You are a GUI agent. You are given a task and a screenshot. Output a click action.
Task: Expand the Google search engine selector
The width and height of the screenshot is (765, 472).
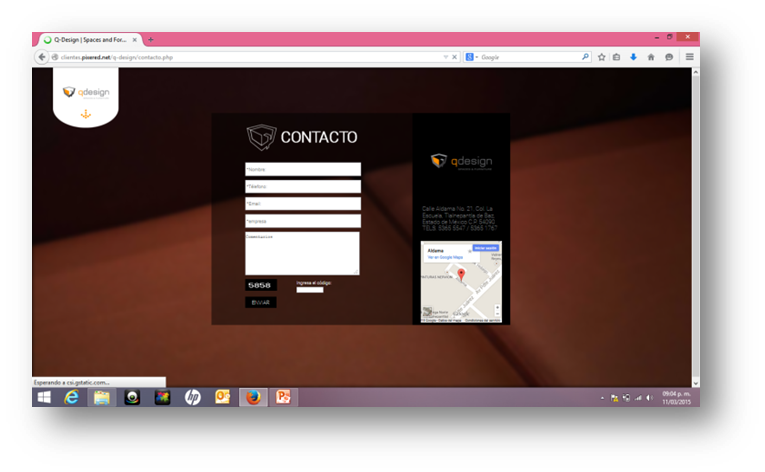tap(470, 57)
